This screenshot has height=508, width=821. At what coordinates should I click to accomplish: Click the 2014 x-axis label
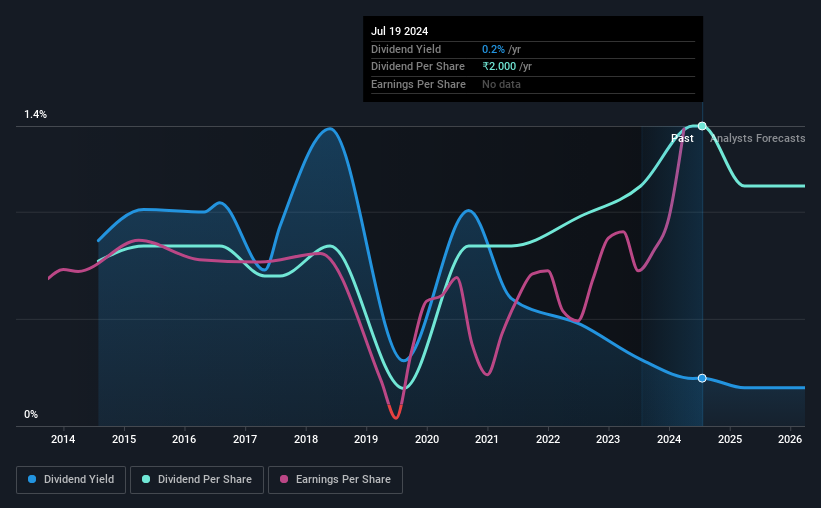(63, 439)
